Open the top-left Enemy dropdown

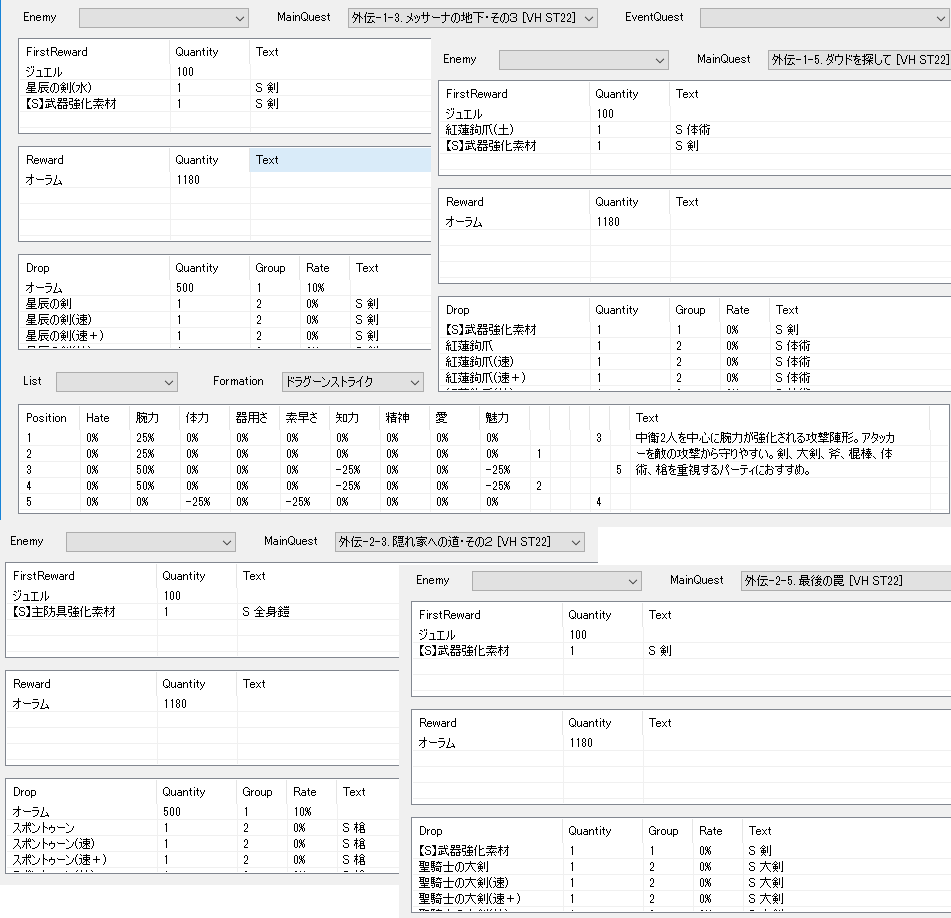(164, 18)
